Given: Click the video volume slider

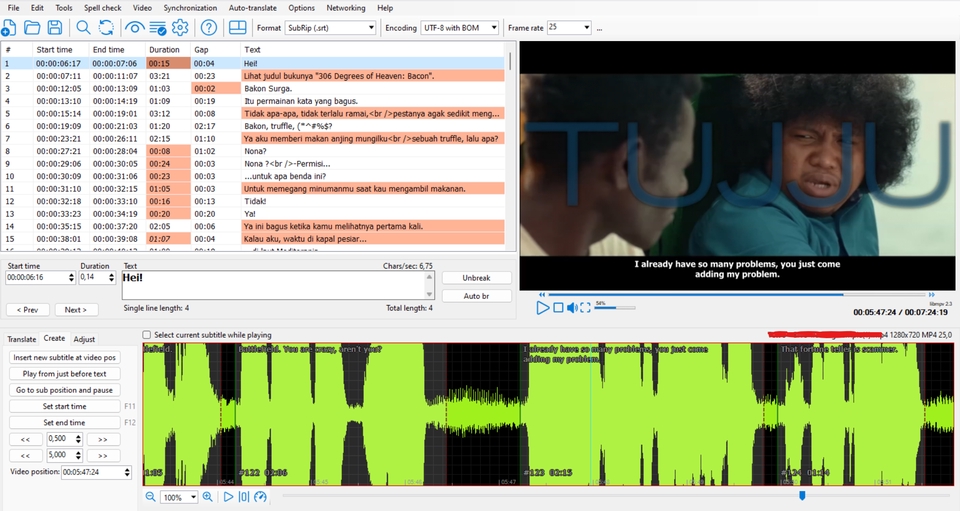Looking at the screenshot, I should coord(615,308).
